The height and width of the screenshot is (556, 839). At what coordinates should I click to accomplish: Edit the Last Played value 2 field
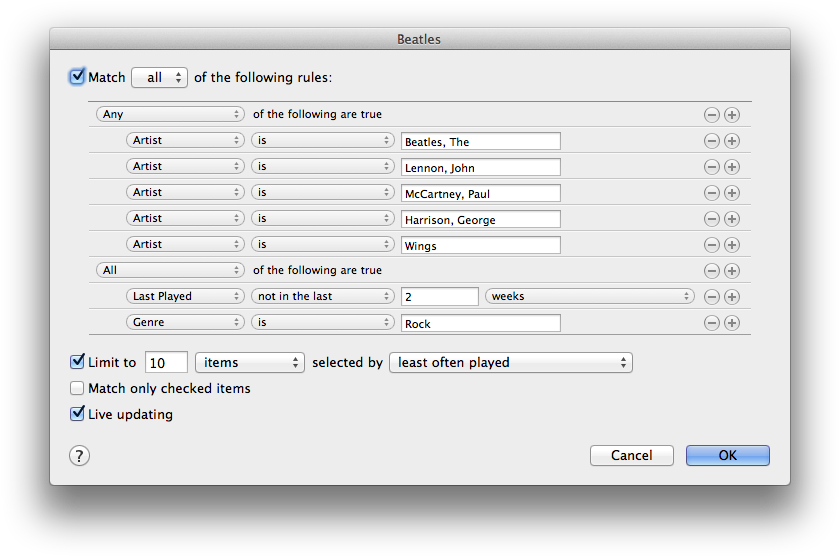point(440,296)
